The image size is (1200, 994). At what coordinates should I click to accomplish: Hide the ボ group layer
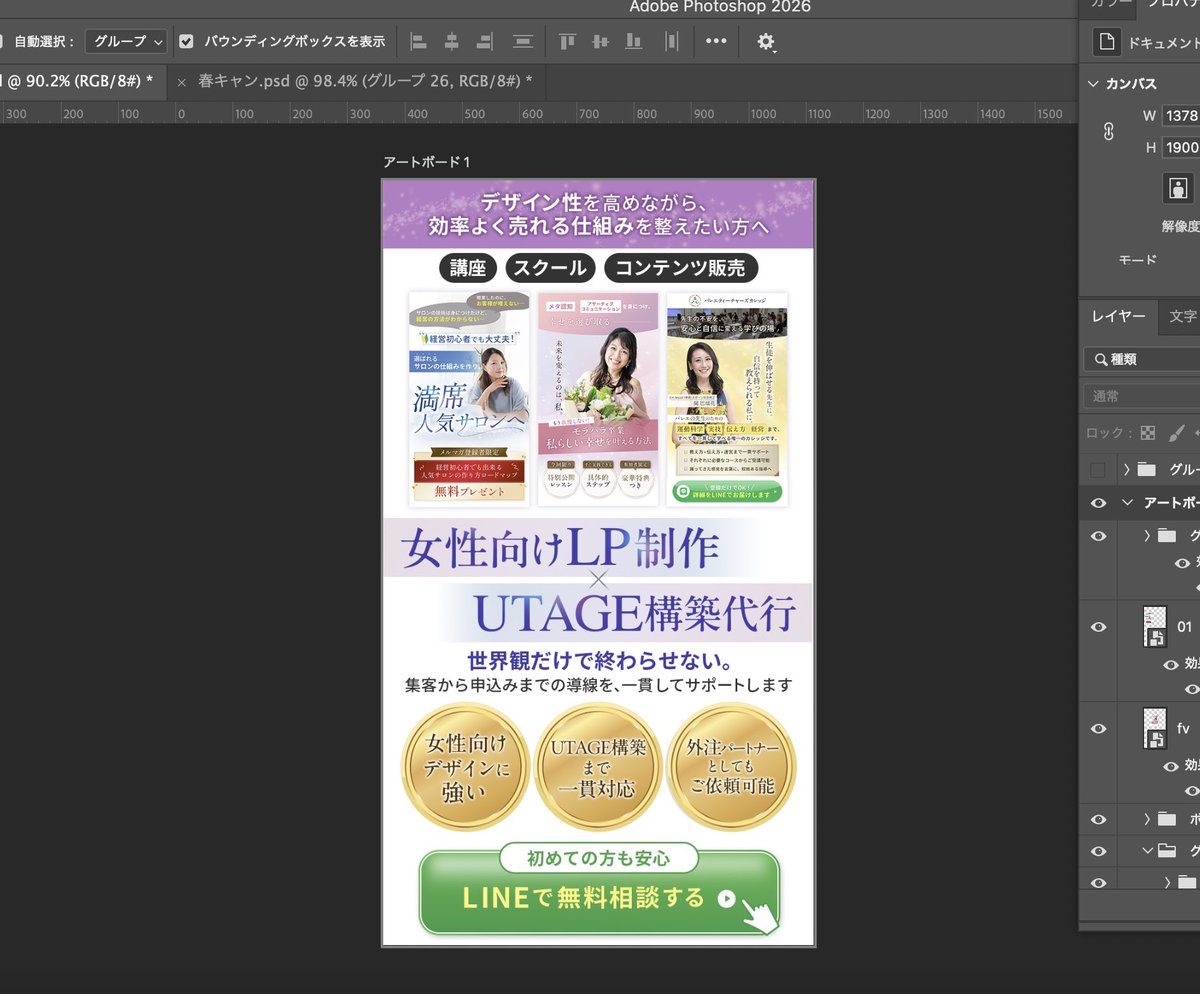coord(1098,819)
